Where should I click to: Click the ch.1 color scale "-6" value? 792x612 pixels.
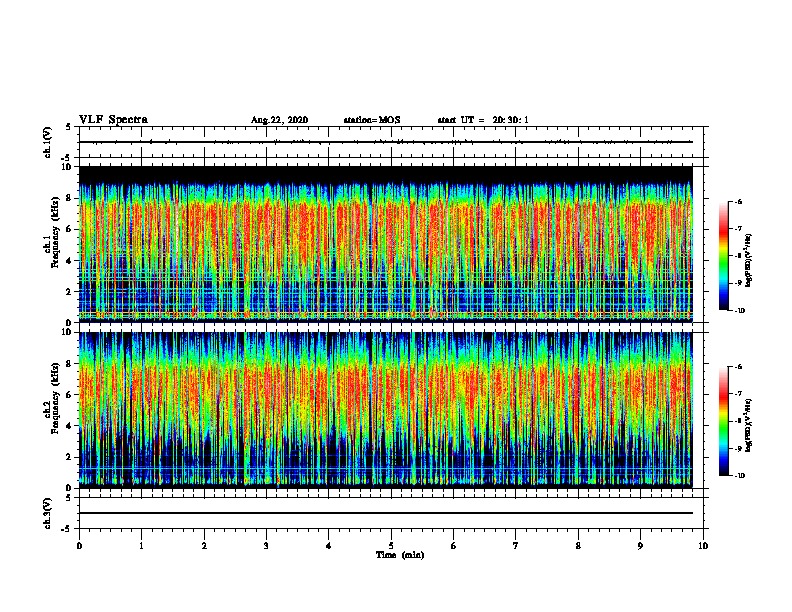click(738, 201)
